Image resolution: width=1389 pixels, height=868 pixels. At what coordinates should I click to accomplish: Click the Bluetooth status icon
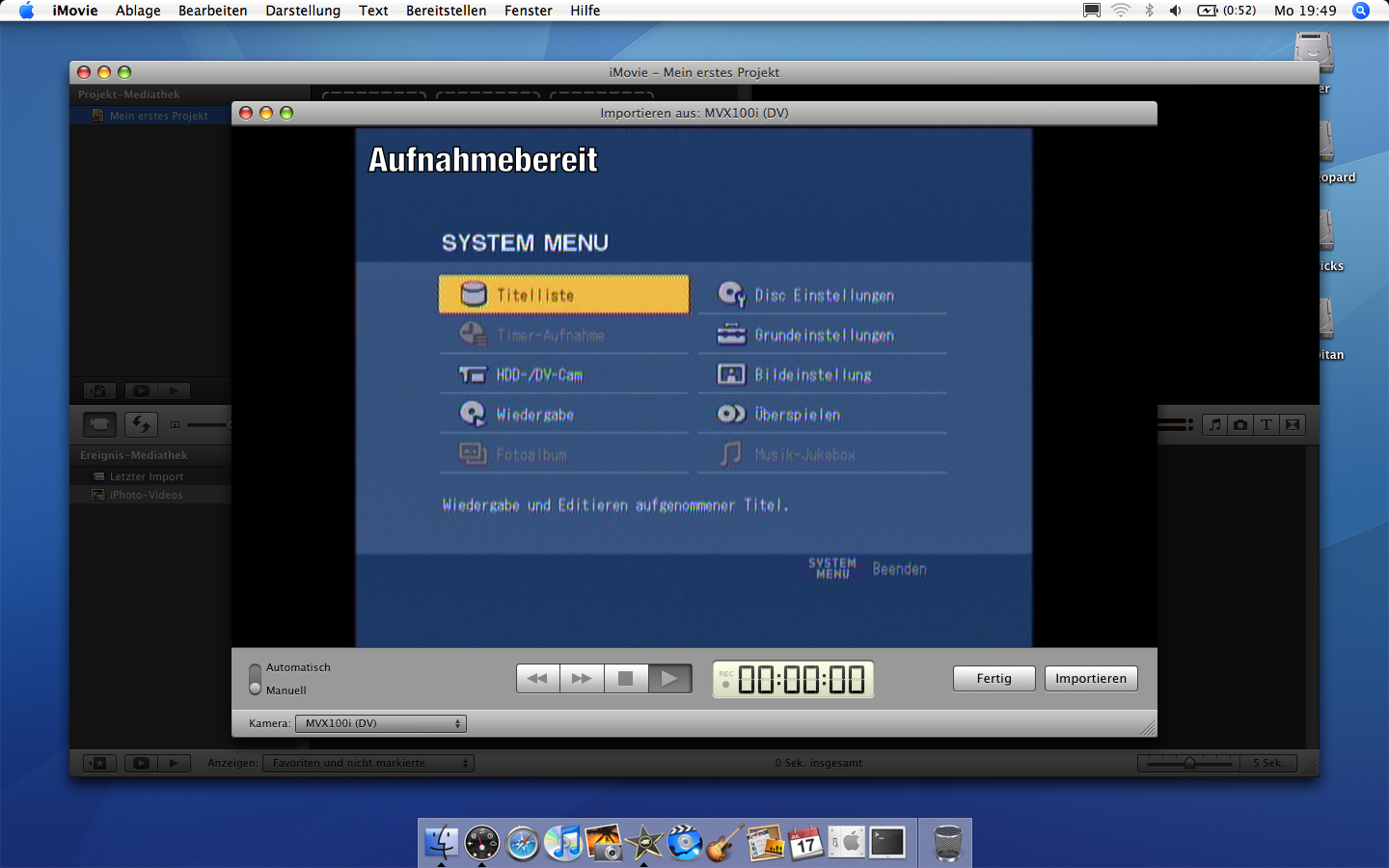coord(1149,11)
